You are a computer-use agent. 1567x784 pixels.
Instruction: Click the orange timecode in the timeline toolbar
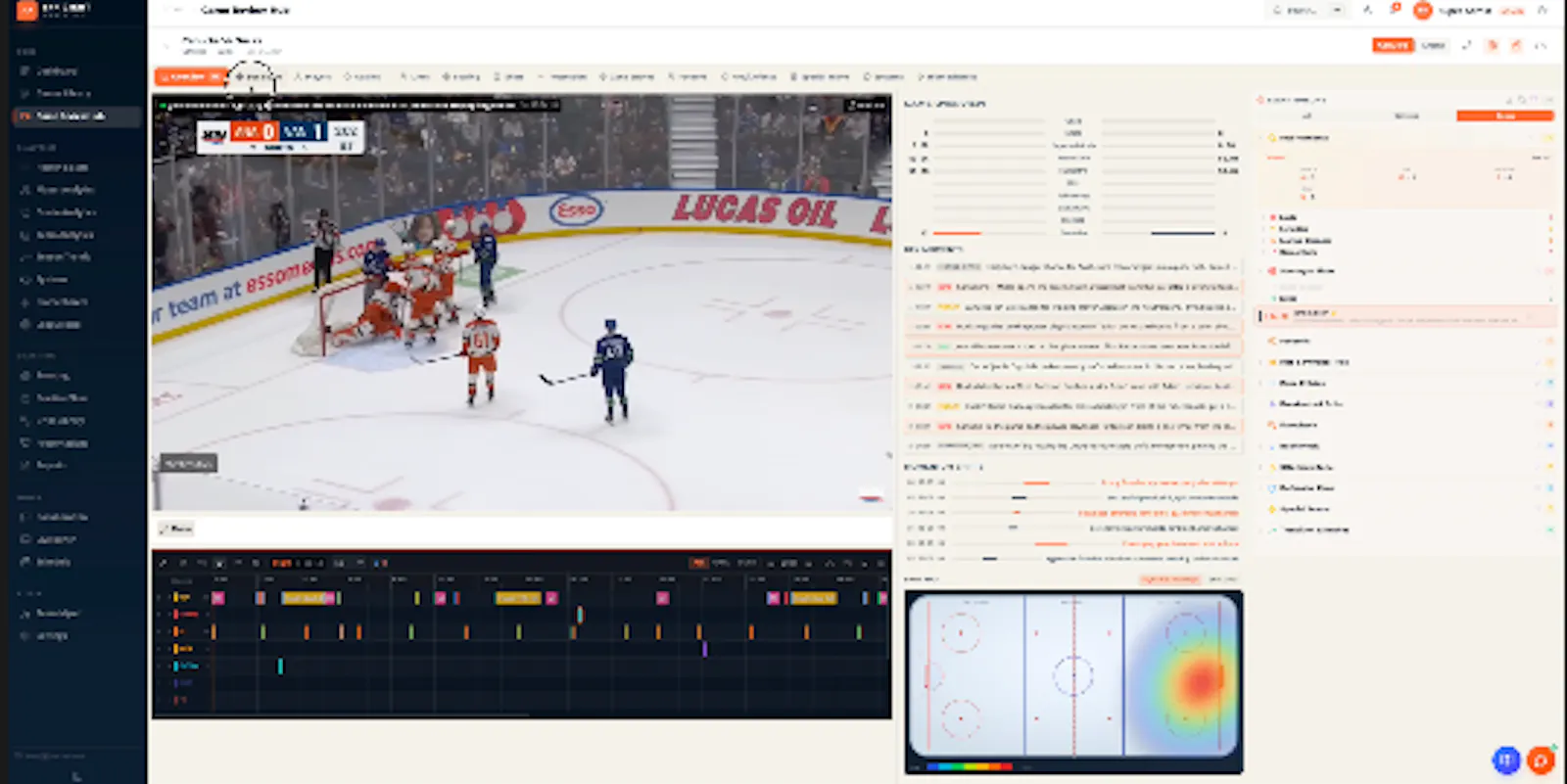[282, 563]
